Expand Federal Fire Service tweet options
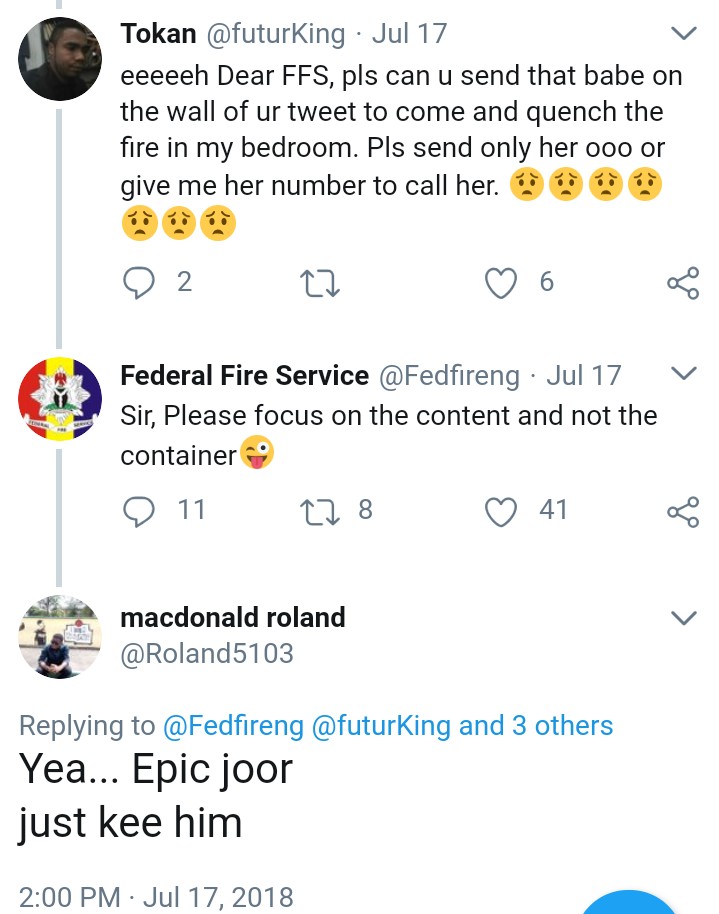This screenshot has height=914, width=719. [683, 375]
